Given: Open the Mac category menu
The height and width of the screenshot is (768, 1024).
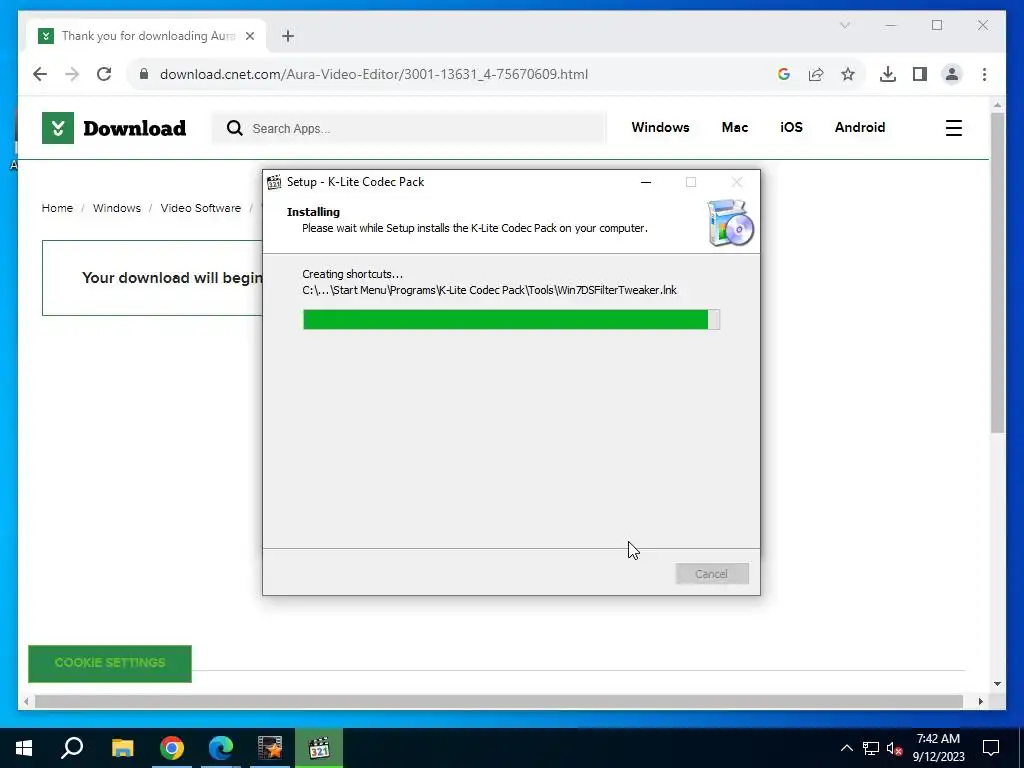Looking at the screenshot, I should pyautogui.click(x=735, y=127).
